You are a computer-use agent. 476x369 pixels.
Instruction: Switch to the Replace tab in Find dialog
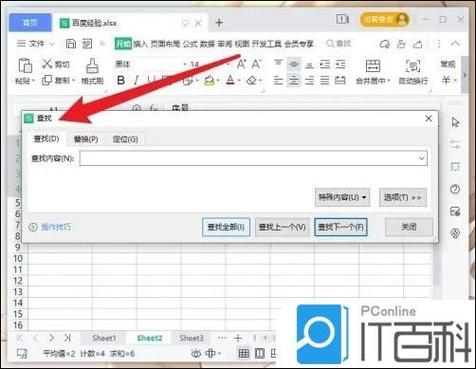86,139
